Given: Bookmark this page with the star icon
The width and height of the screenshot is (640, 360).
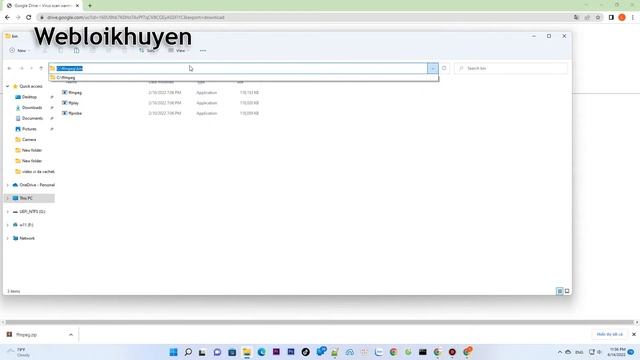Looking at the screenshot, I should pos(598,17).
